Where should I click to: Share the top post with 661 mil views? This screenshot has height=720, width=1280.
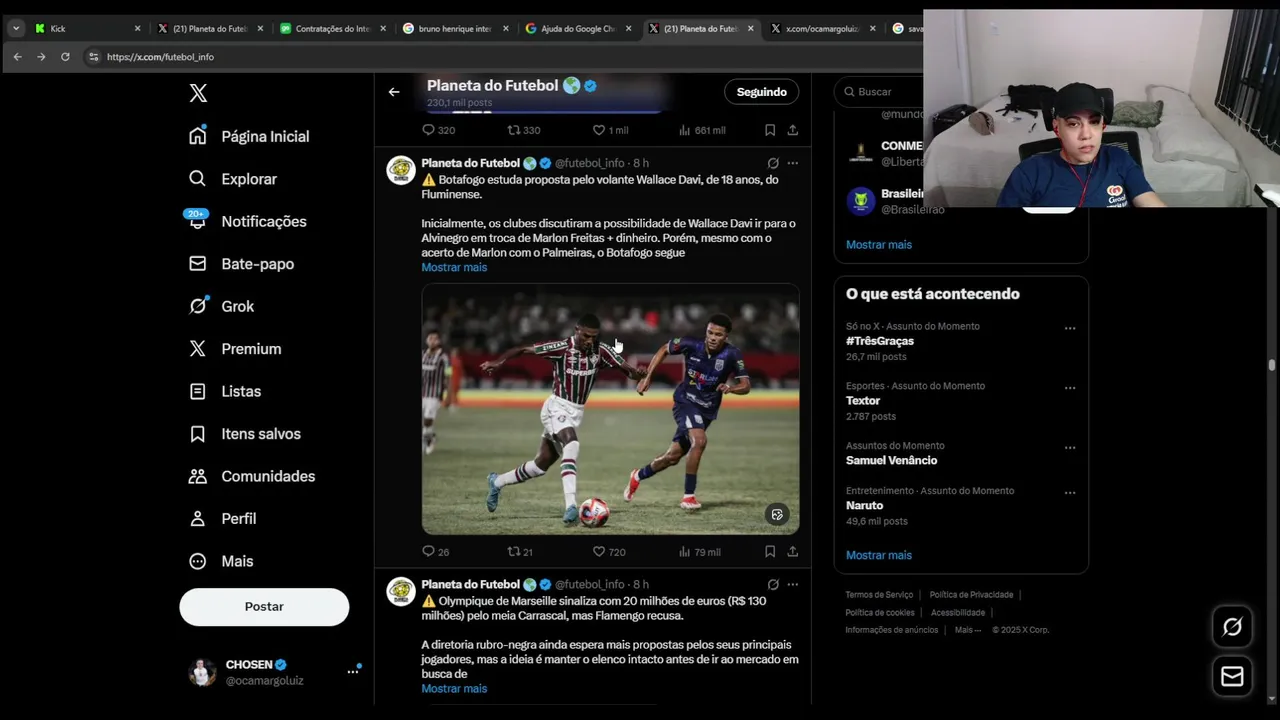792,130
